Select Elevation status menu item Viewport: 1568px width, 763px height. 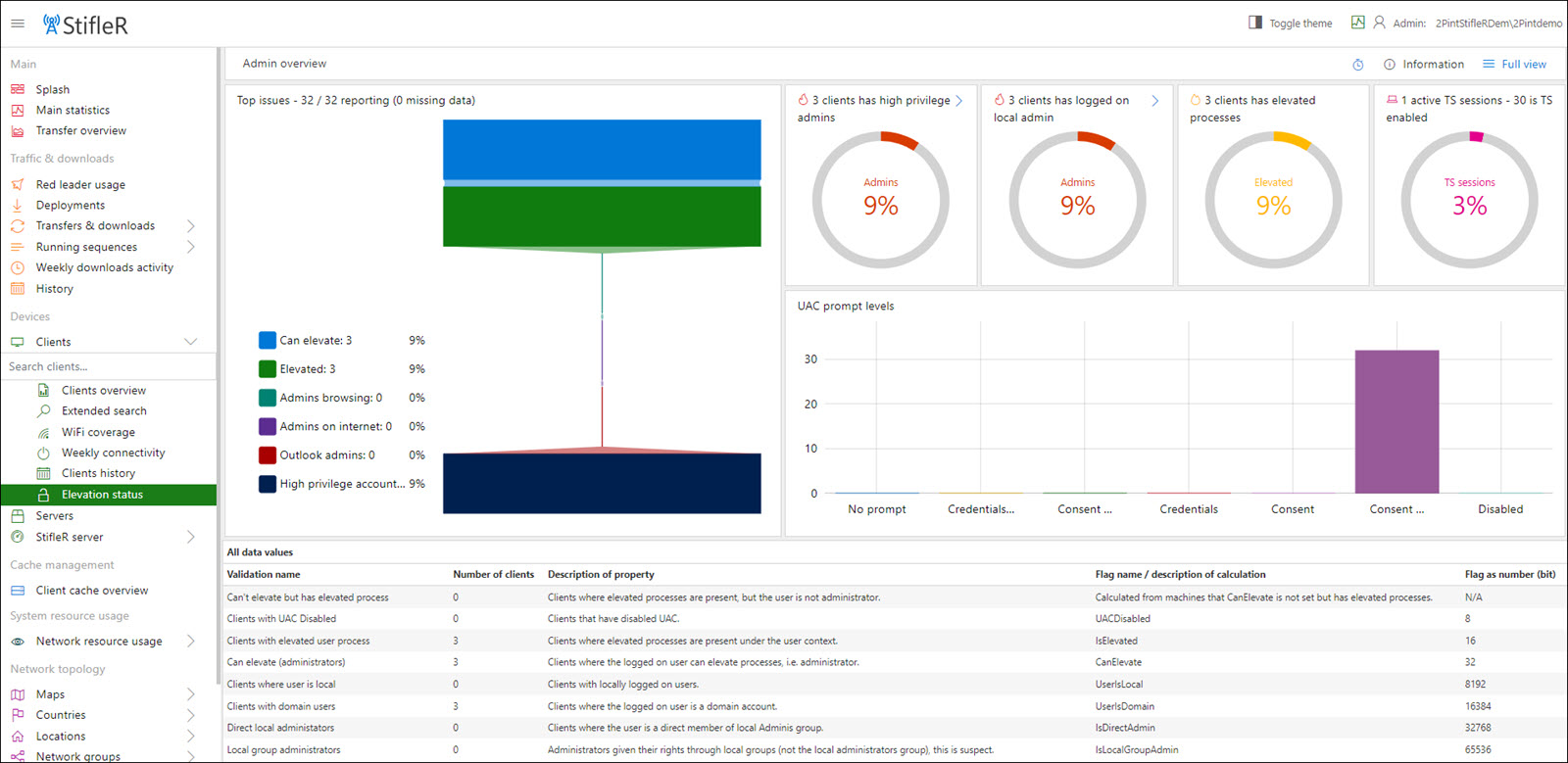point(102,495)
